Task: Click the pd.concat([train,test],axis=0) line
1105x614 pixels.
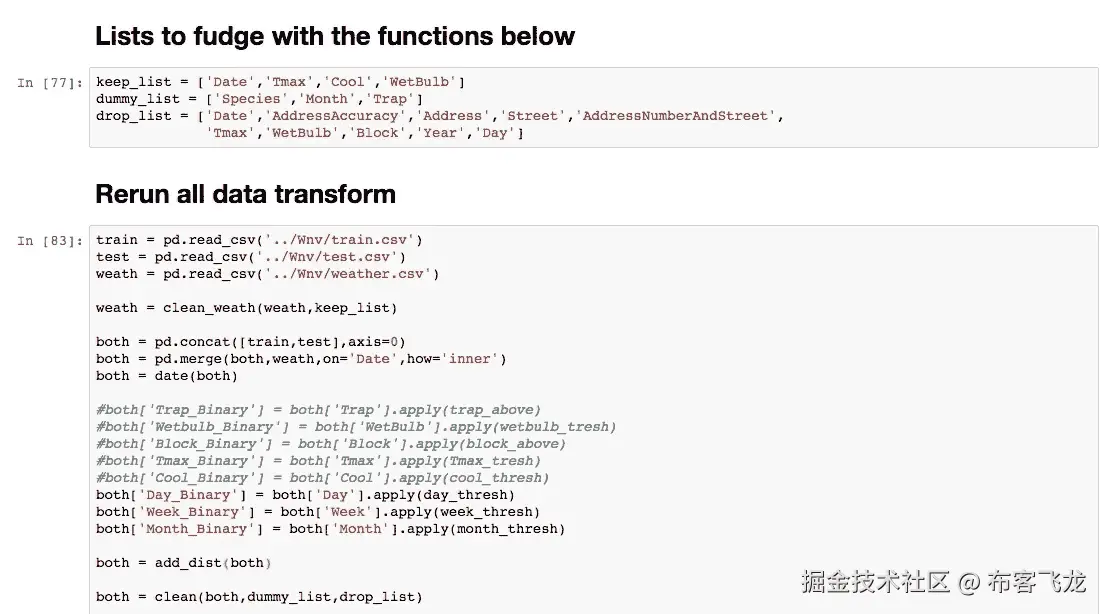Action: click(x=250, y=342)
